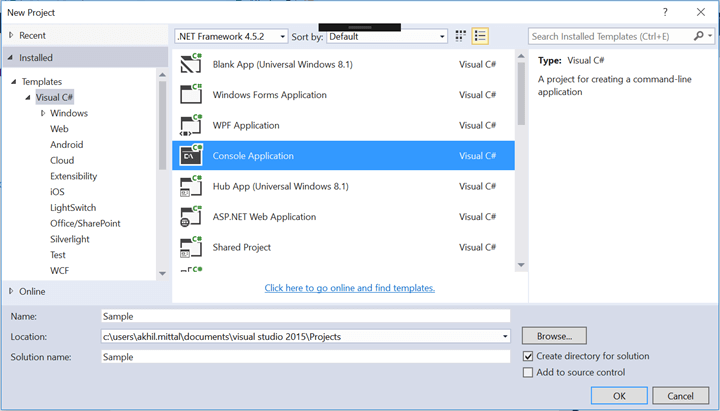Image resolution: width=720 pixels, height=411 pixels.
Task: Click the Browse... button
Action: click(554, 336)
